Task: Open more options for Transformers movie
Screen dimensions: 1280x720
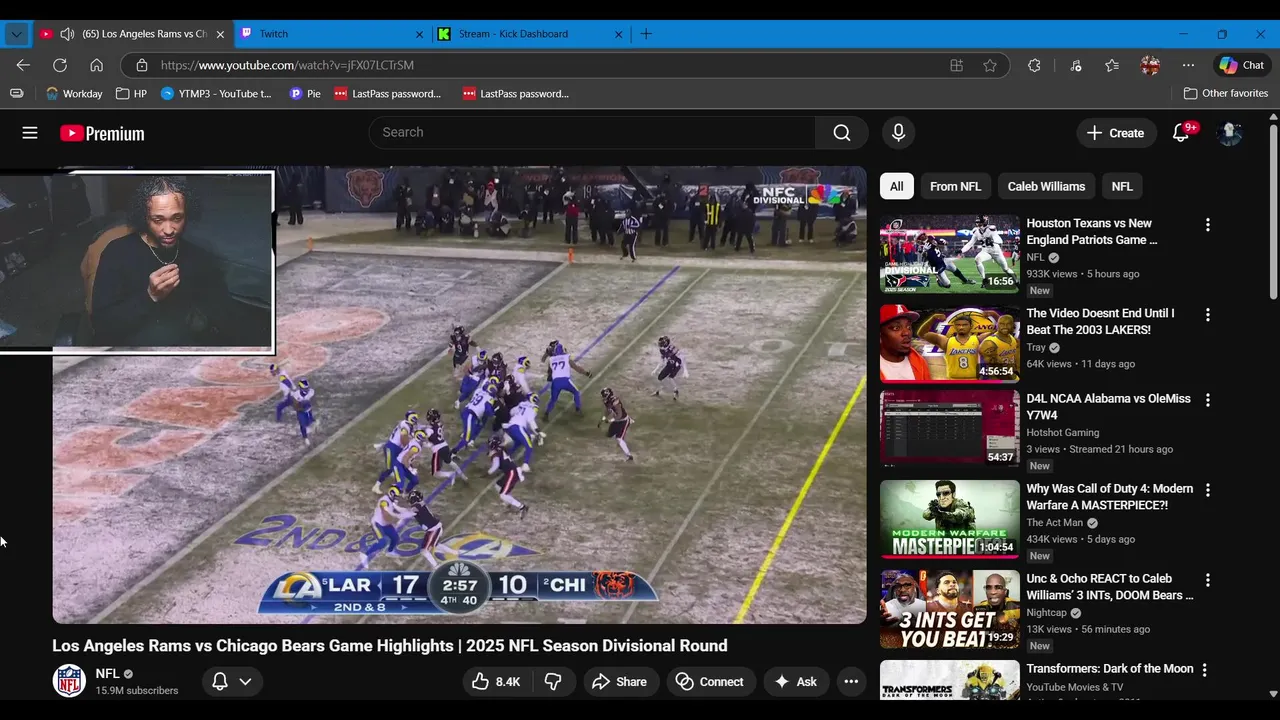Action: point(1204,670)
